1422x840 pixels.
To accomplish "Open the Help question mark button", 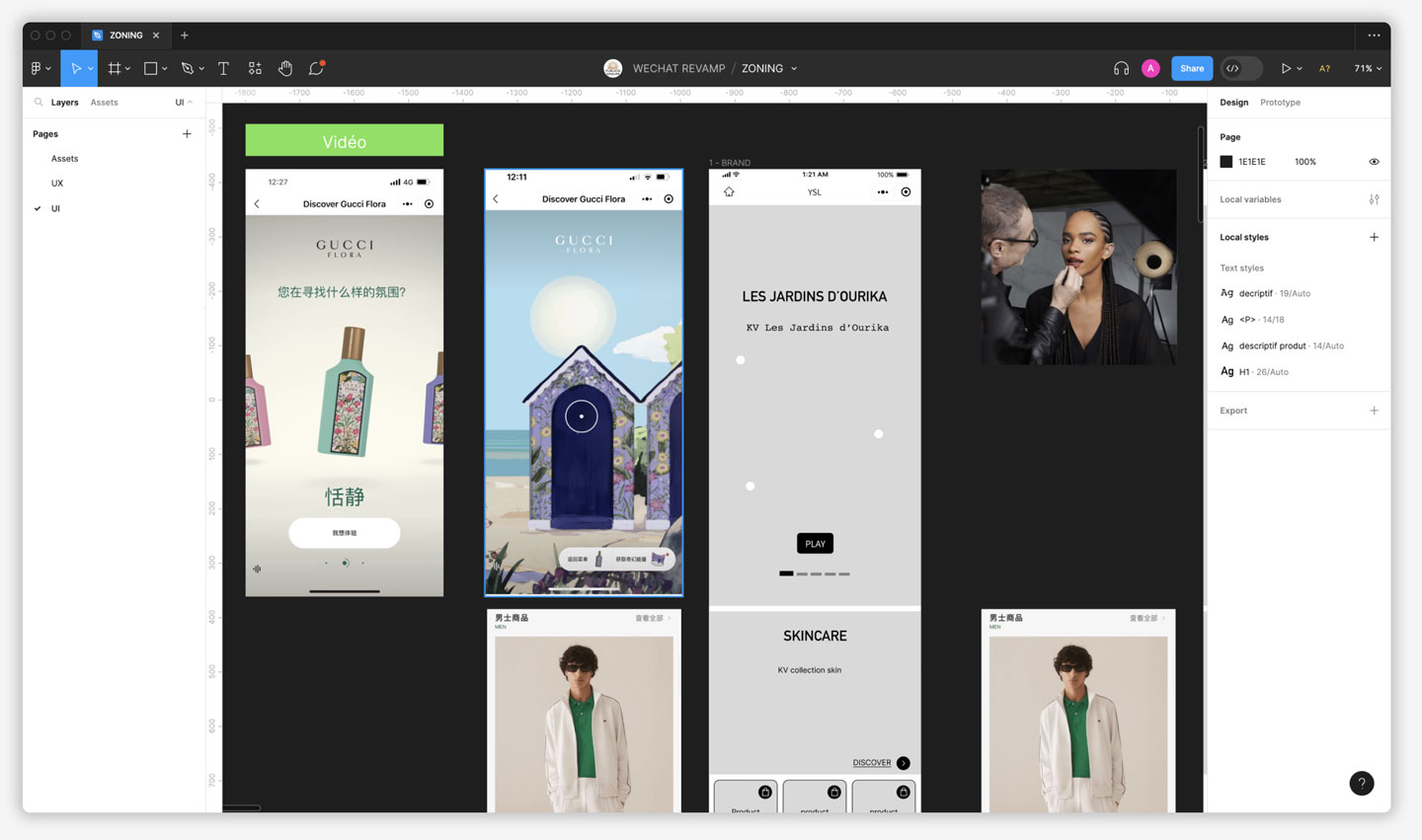I will coord(1361,783).
